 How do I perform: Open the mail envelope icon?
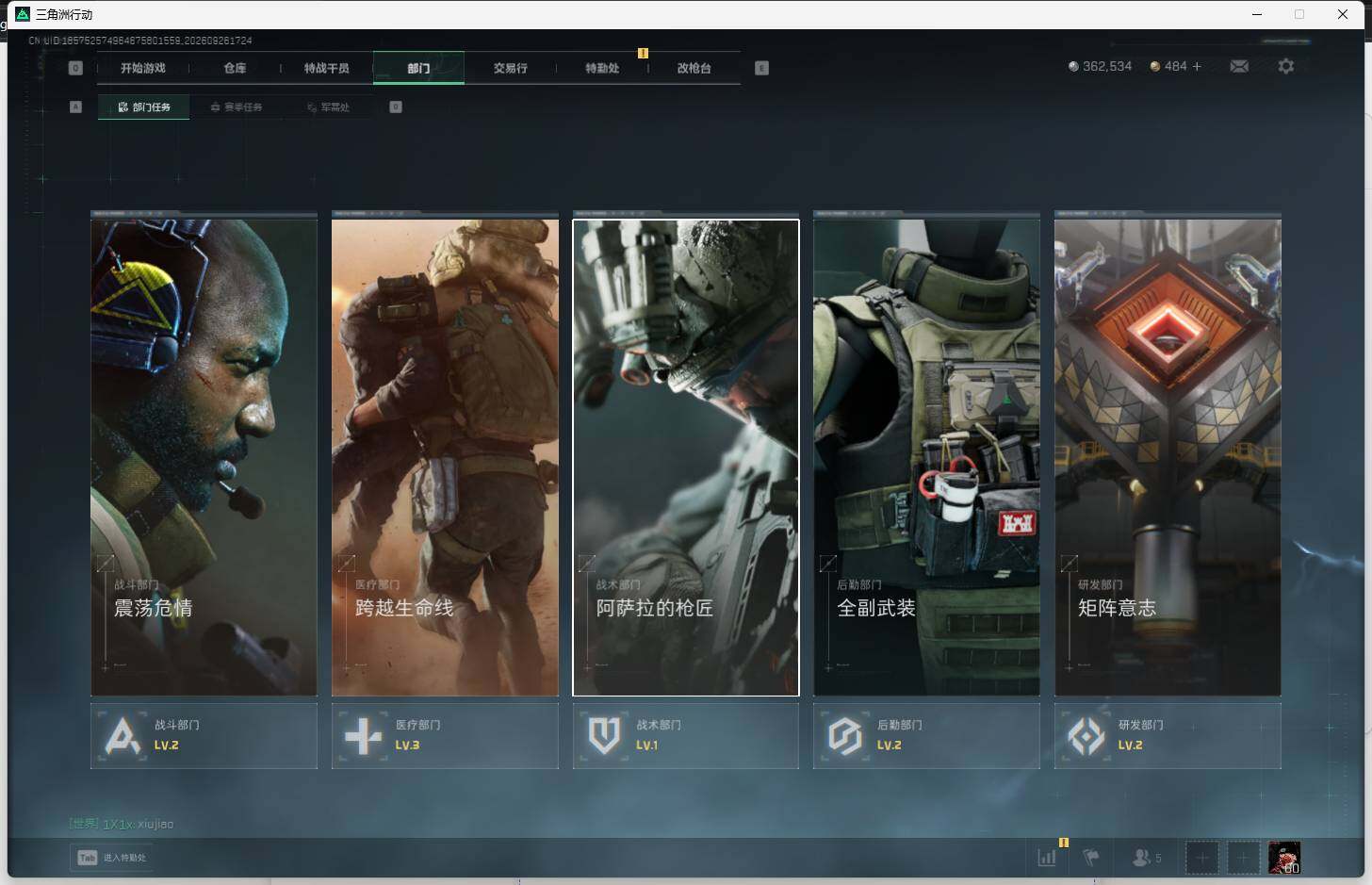pyautogui.click(x=1239, y=66)
